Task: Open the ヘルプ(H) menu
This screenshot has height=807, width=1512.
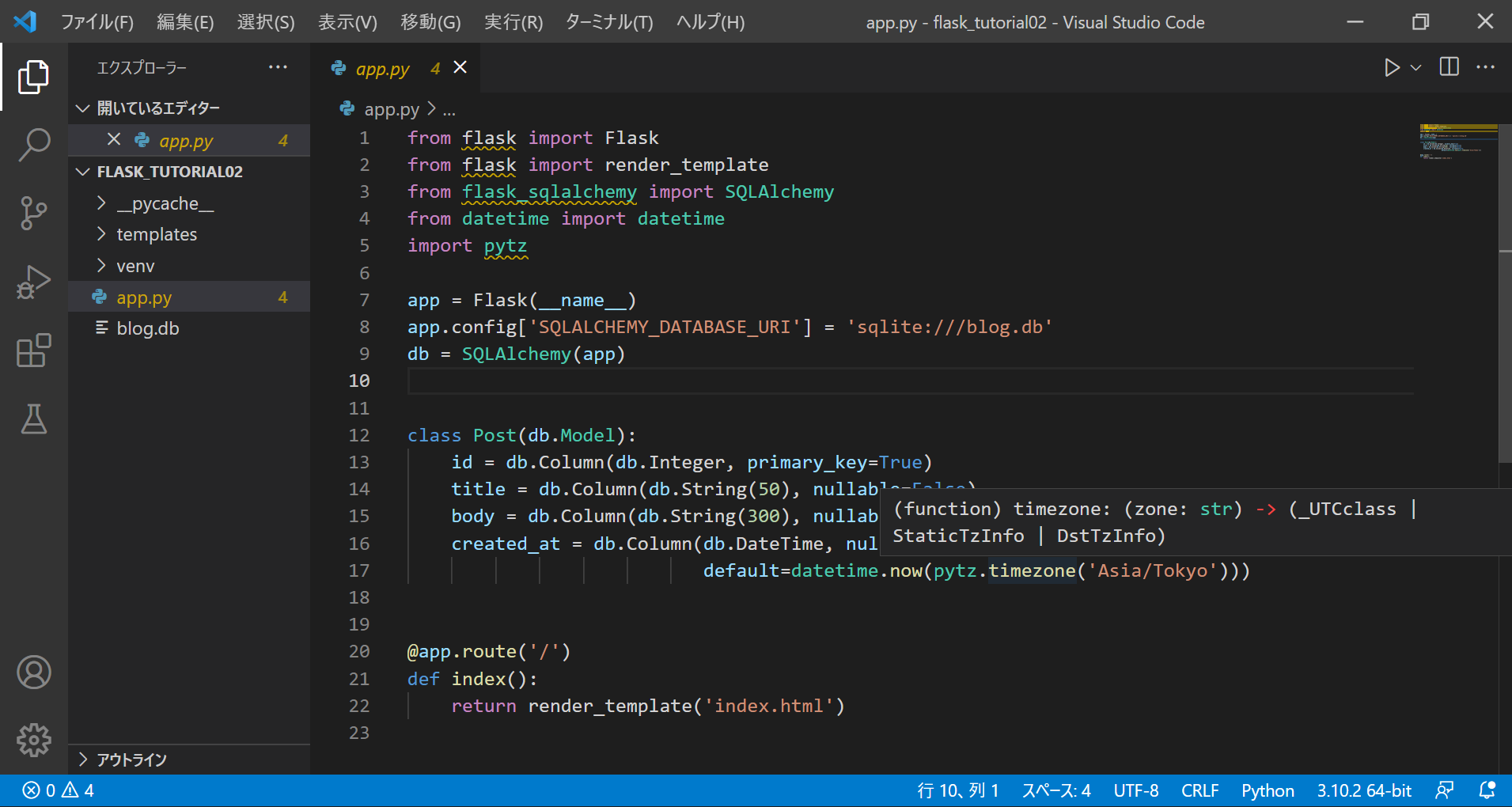Action: [x=711, y=22]
